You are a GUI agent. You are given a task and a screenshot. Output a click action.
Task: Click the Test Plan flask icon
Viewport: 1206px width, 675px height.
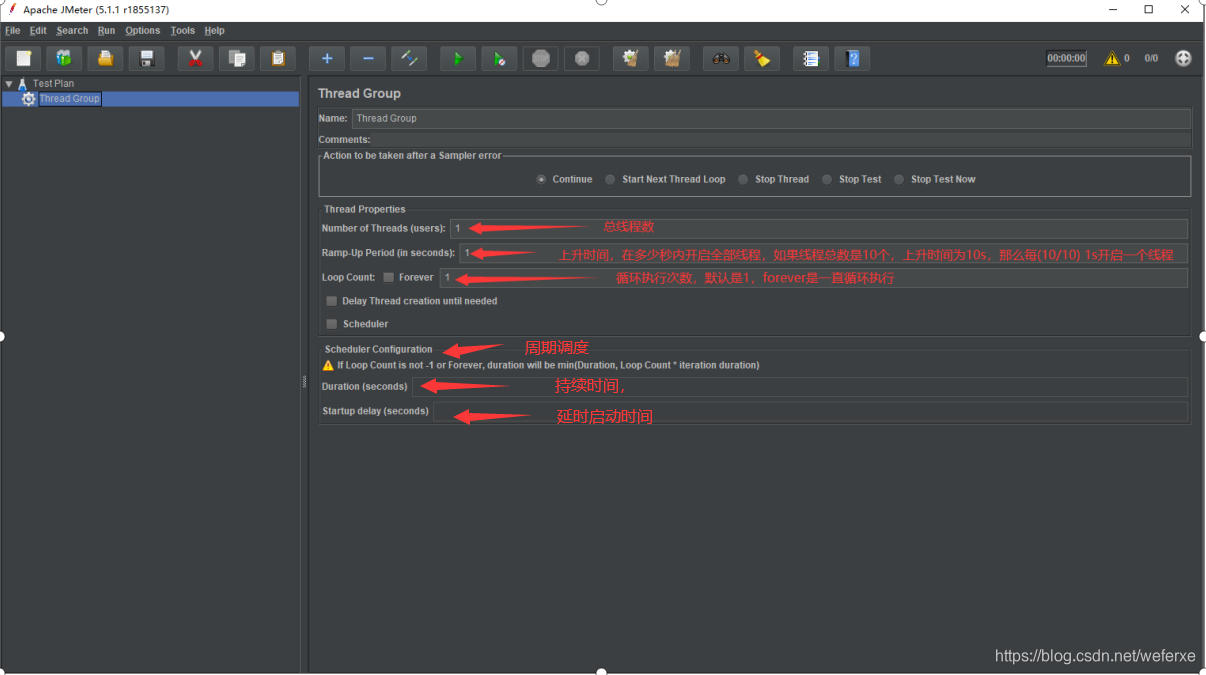tap(22, 84)
